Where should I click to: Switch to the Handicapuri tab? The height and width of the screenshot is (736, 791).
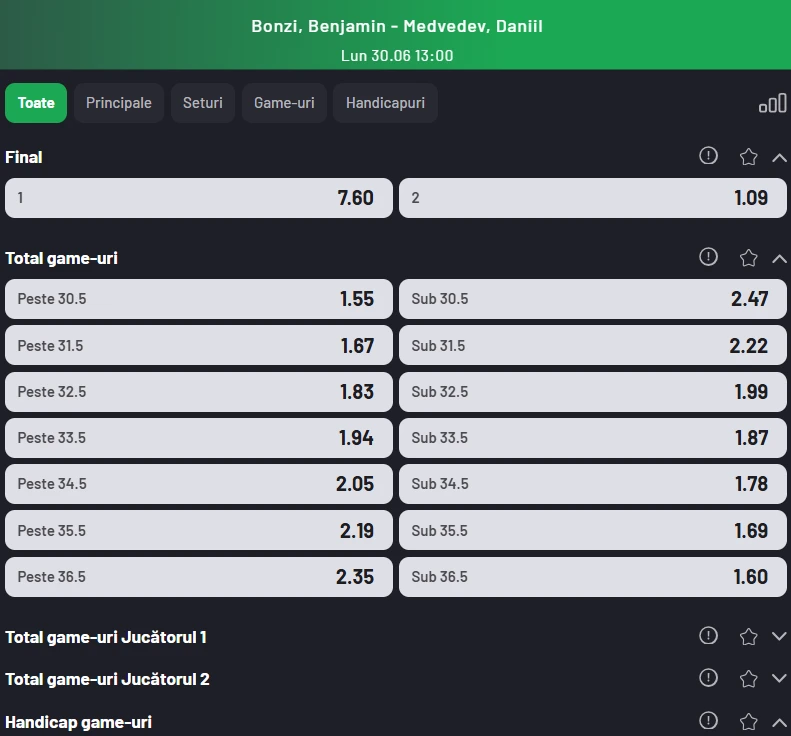point(385,103)
